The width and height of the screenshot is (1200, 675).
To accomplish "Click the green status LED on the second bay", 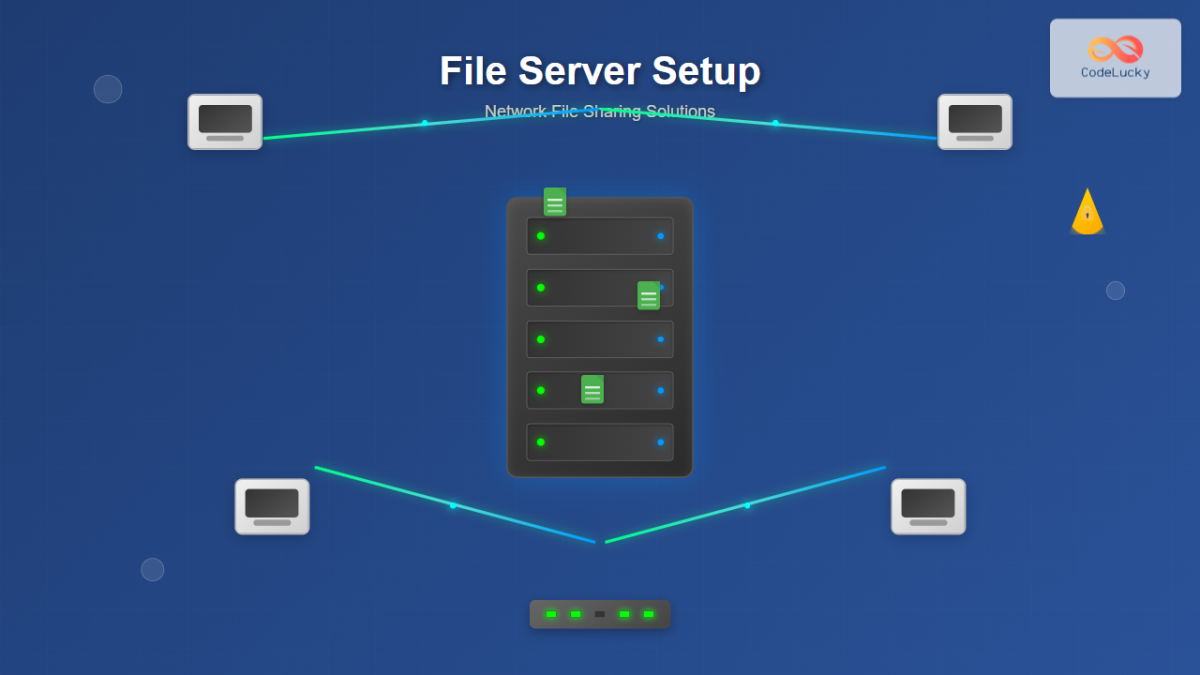I will pos(540,287).
